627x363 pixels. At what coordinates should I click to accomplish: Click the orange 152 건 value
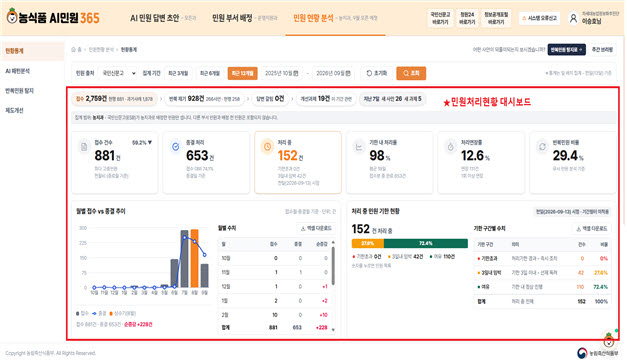[290, 156]
